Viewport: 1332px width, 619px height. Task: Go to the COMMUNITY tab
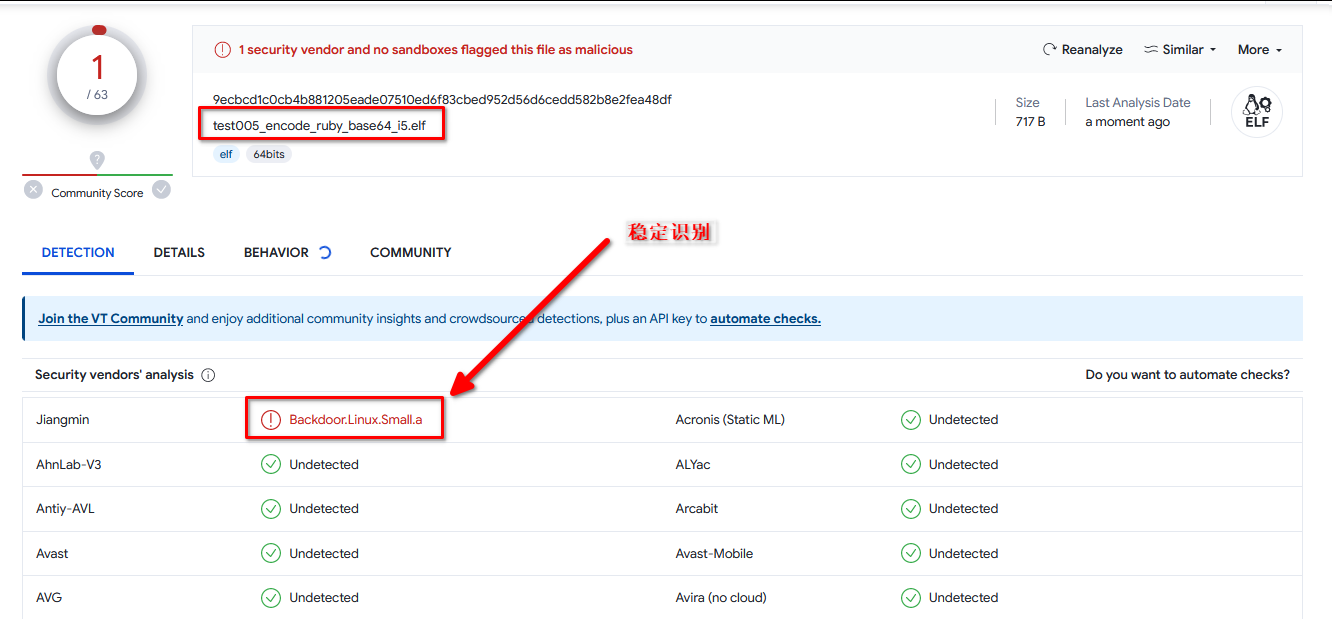[410, 253]
